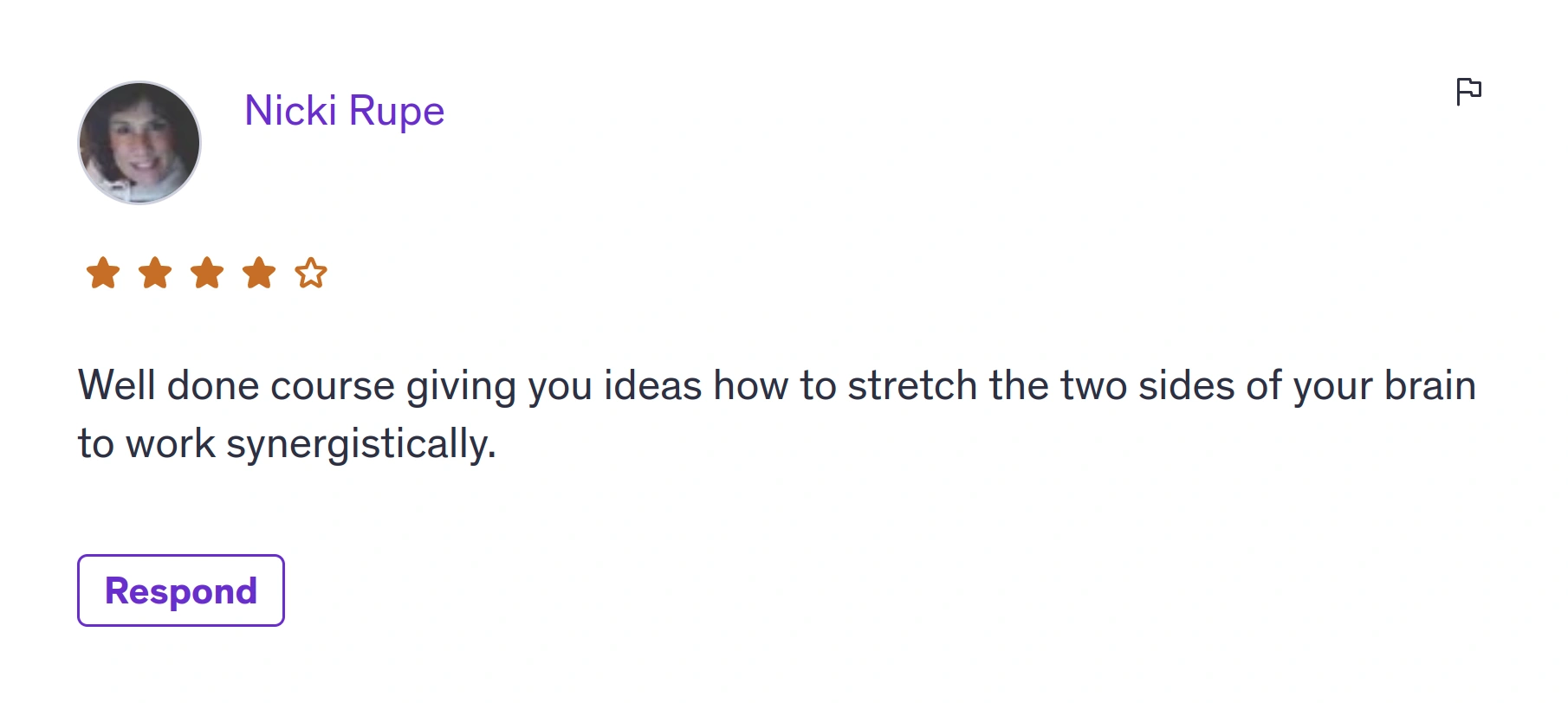The height and width of the screenshot is (703, 1568).
Task: Click the third filled rating star
Action: (207, 273)
